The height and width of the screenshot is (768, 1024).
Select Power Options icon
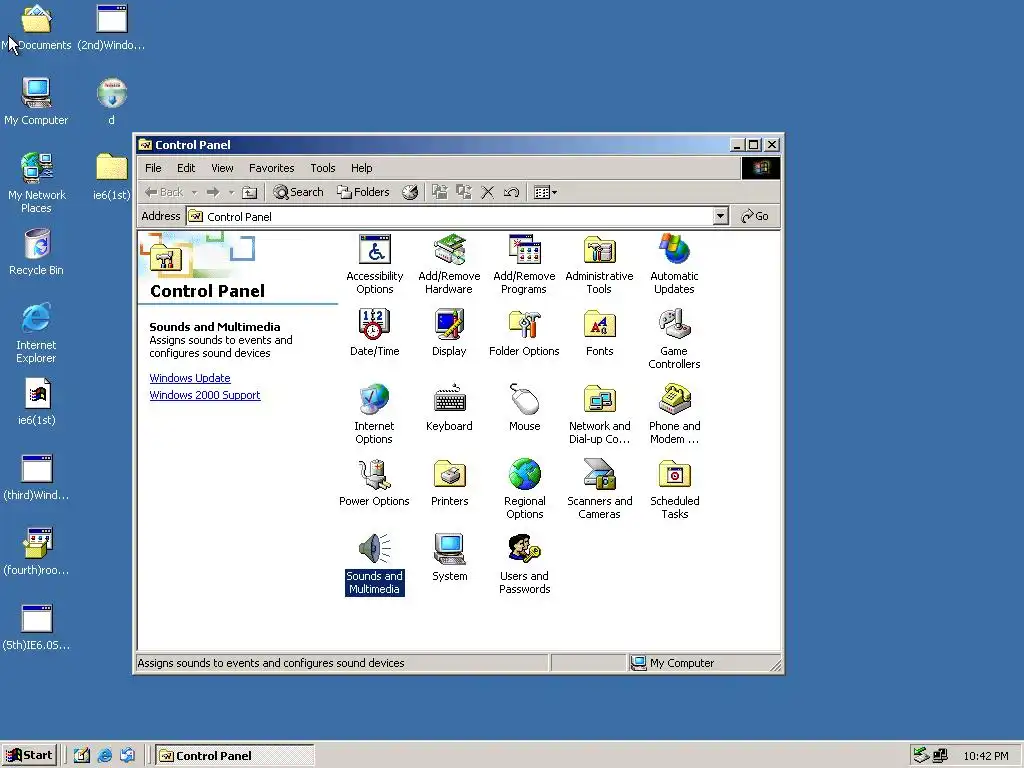pyautogui.click(x=374, y=483)
